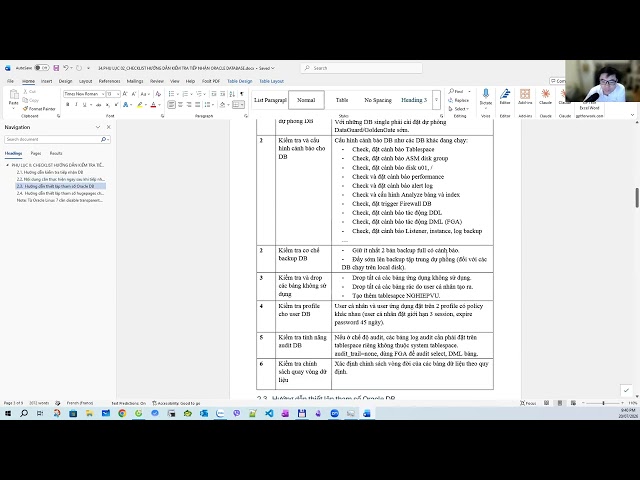
Task: Click the Search box in title bar
Action: click(362, 68)
